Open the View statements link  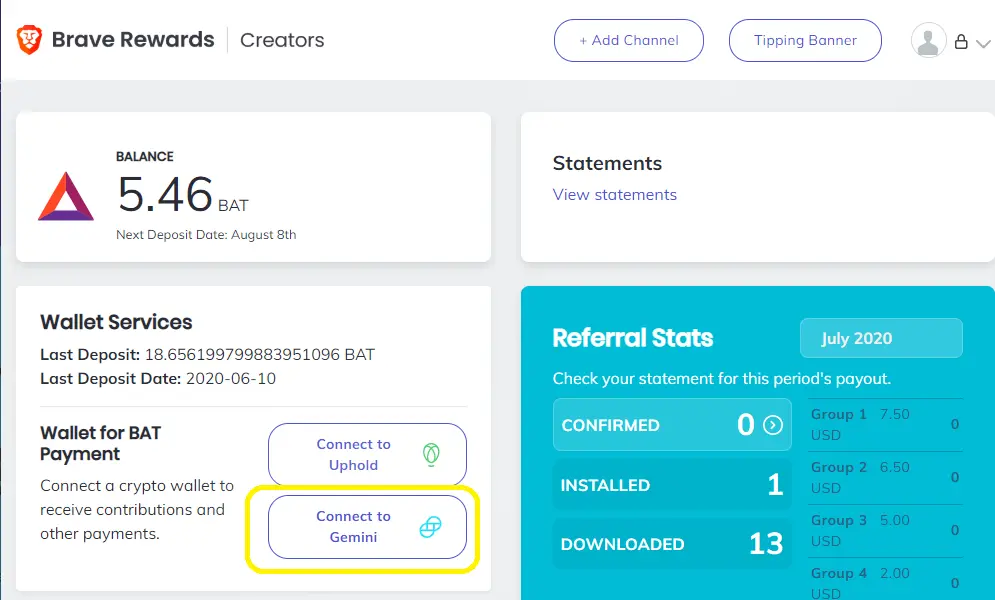(614, 195)
